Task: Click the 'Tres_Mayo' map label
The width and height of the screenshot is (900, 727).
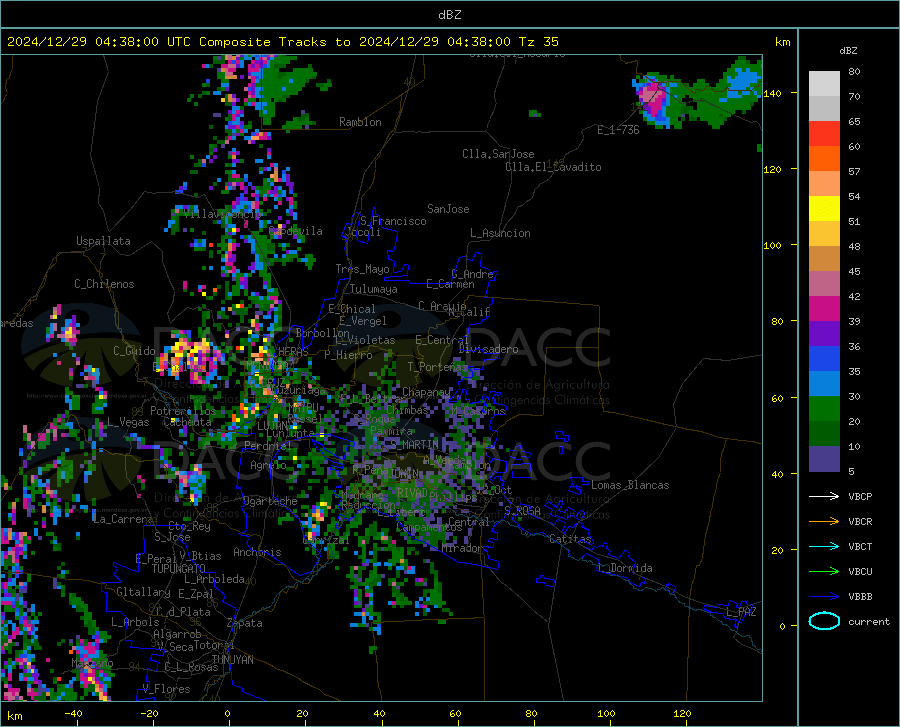Action: 362,269
